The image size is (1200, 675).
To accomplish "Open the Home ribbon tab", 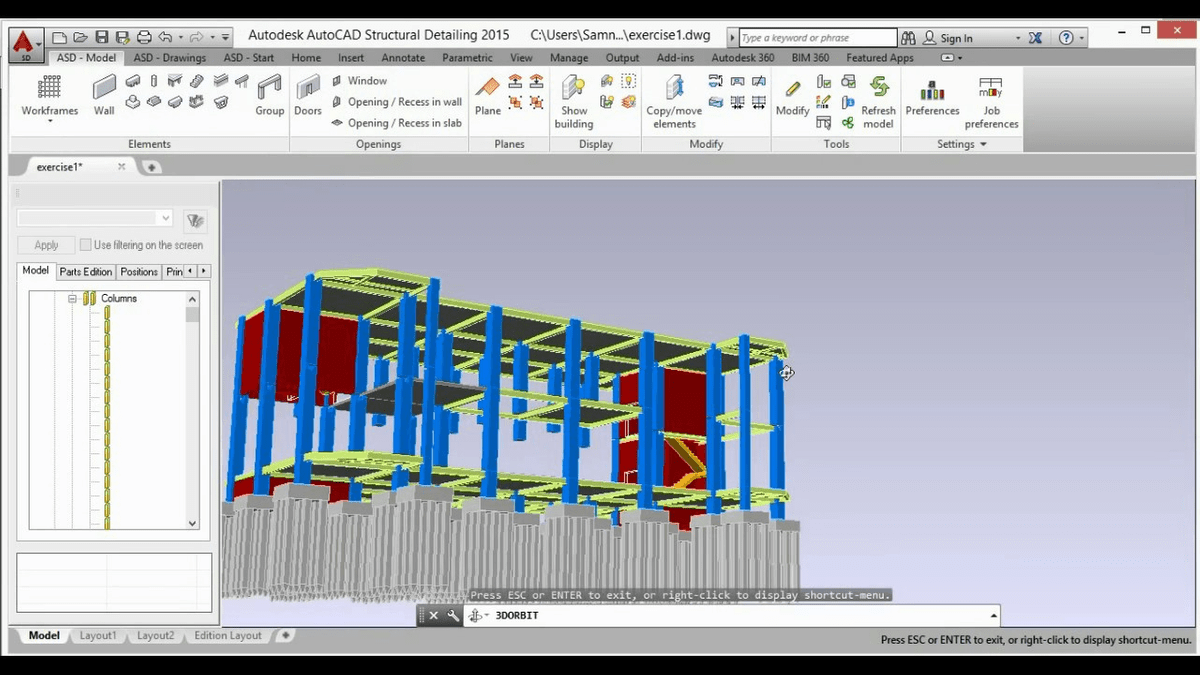I will tap(306, 58).
